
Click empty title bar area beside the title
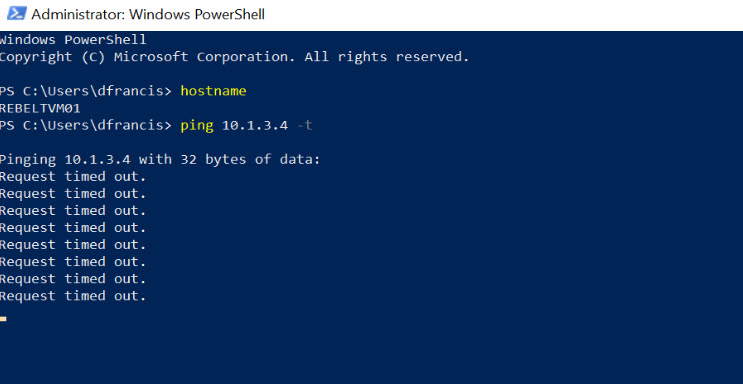[x=502, y=14]
